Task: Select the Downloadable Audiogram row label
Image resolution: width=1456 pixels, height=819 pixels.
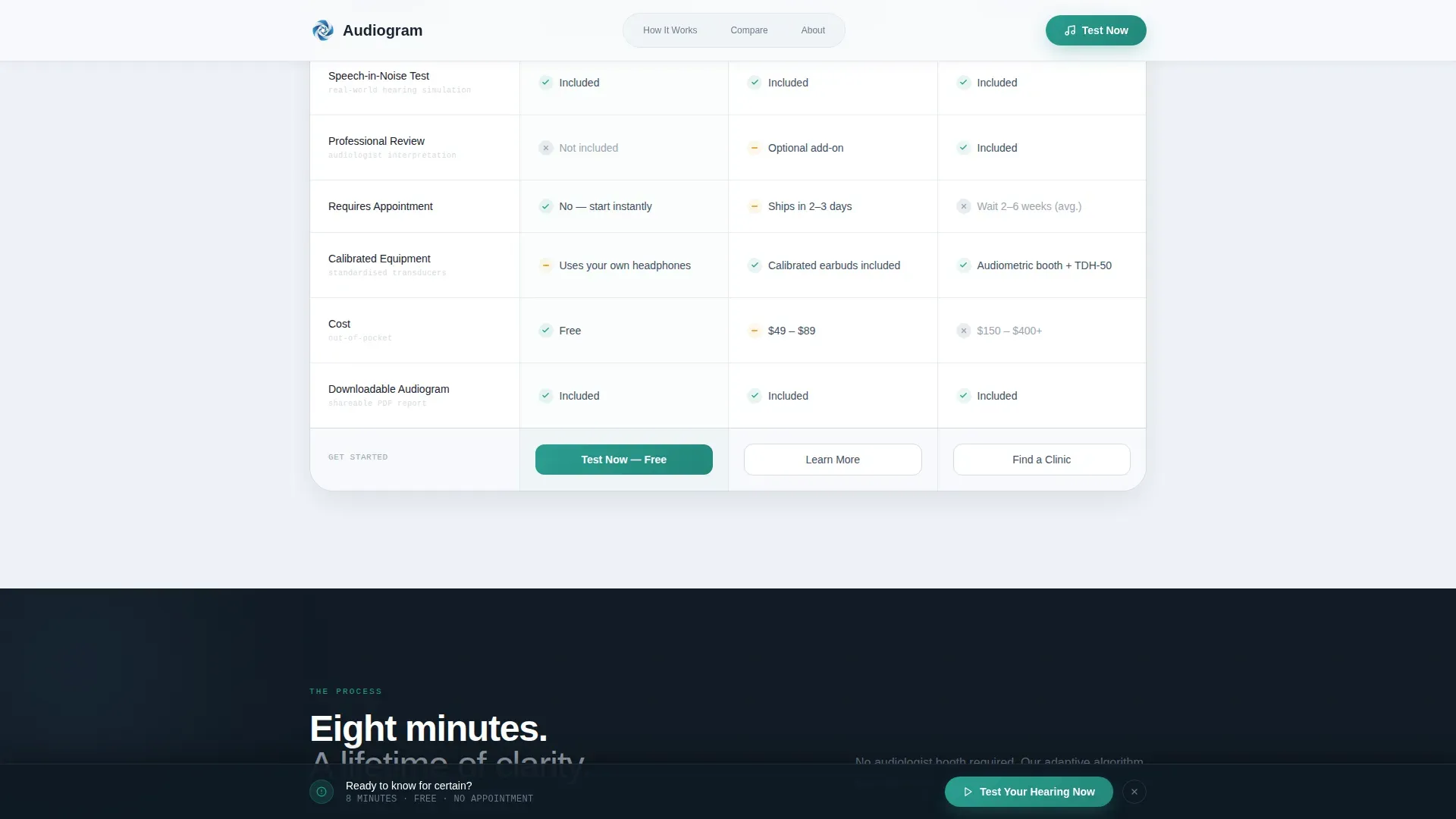Action: [389, 389]
